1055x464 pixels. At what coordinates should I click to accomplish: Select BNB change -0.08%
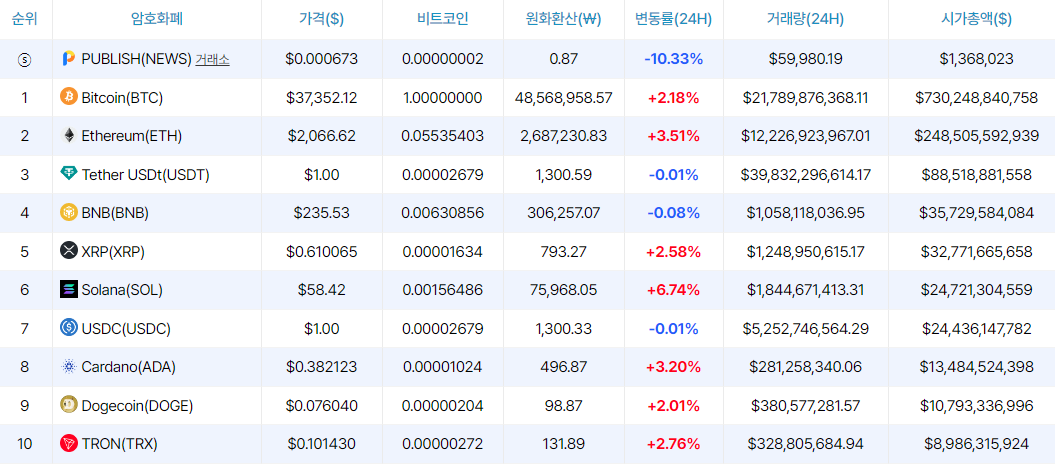[x=674, y=213]
